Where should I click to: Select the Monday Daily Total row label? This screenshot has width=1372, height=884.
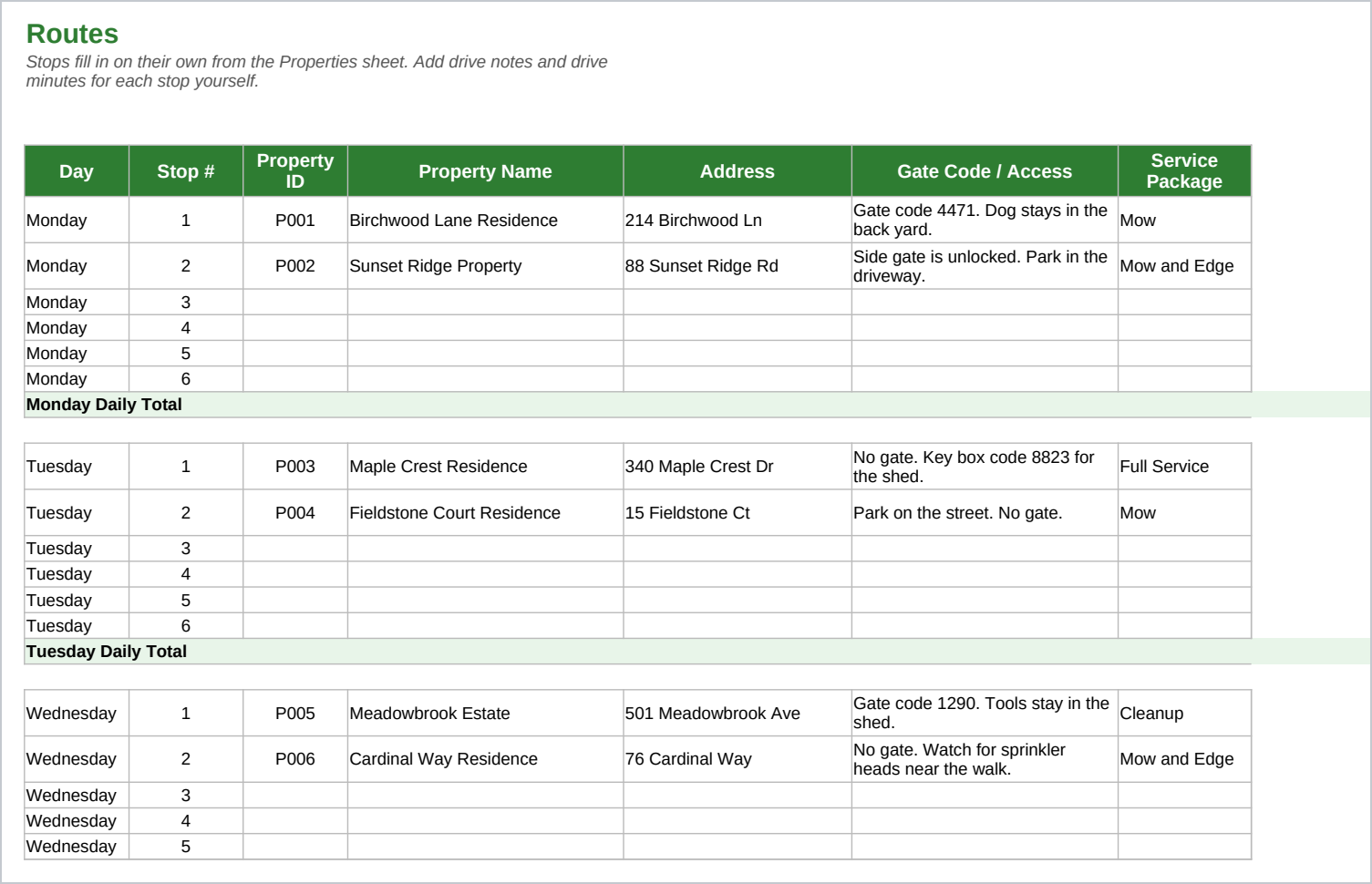[x=104, y=405]
